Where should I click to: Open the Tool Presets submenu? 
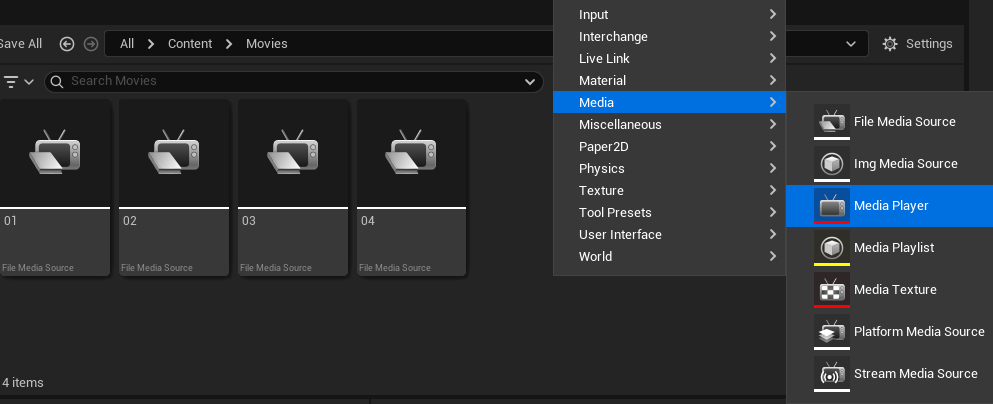tap(669, 213)
